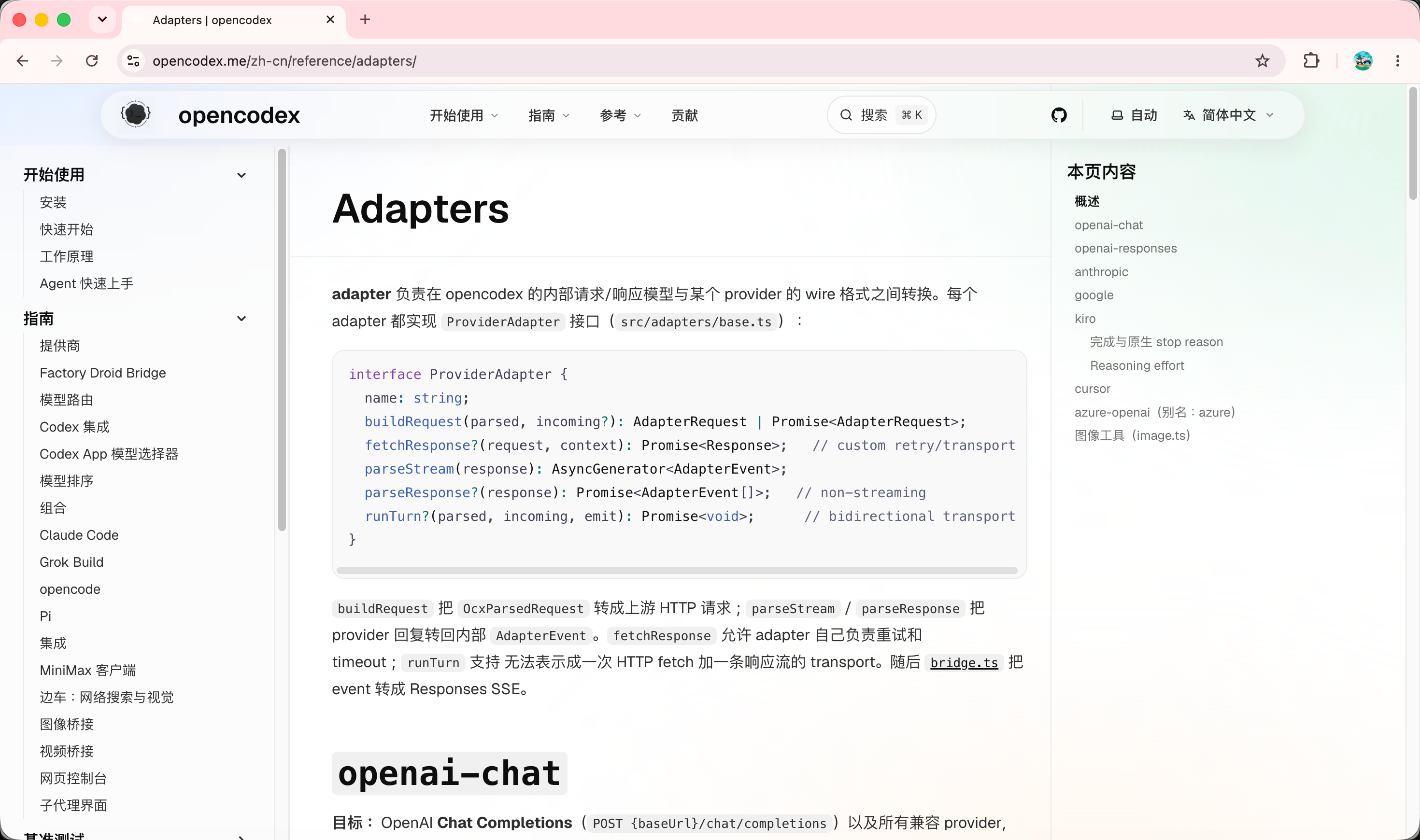Open the Factory Droid Bridge page
Screen dimensions: 1420x840
tap(103, 373)
